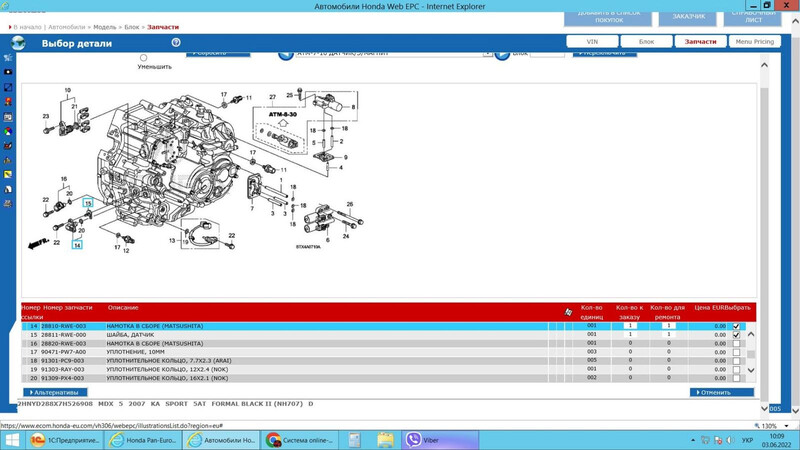The height and width of the screenshot is (450, 800).
Task: Open Viber from the taskbar
Action: click(440, 440)
